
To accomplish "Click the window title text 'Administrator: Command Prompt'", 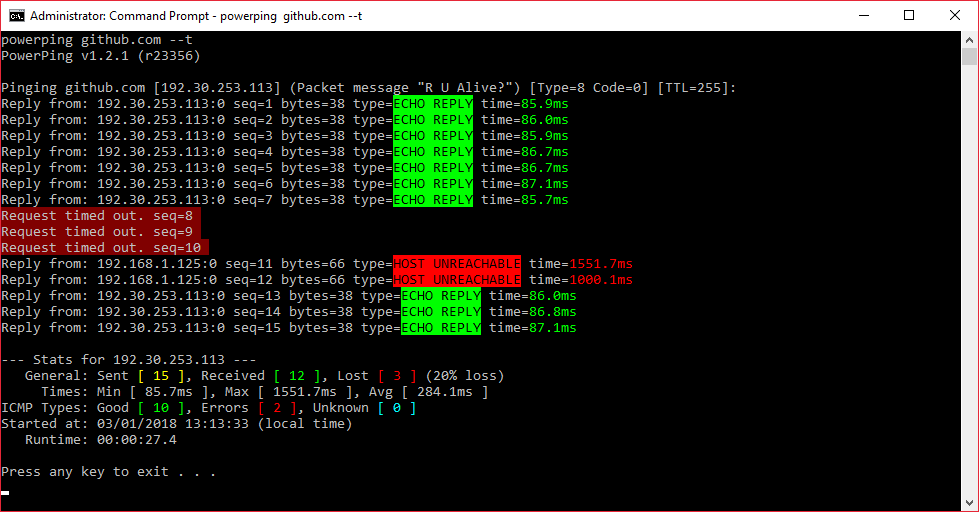I will (x=119, y=16).
